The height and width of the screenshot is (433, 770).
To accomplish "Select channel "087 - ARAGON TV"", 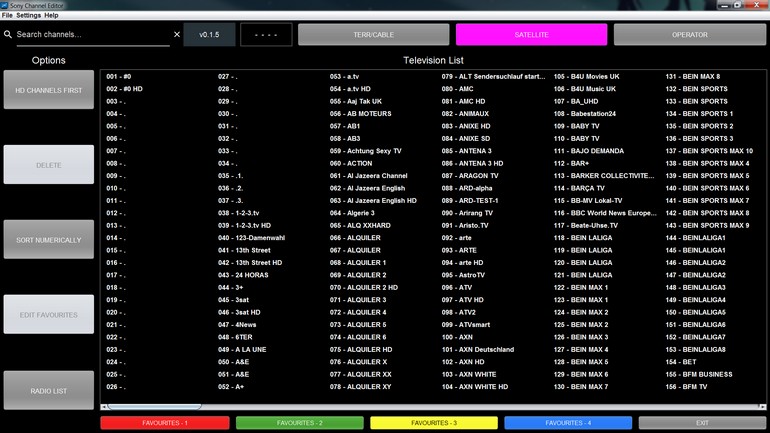I will point(470,176).
